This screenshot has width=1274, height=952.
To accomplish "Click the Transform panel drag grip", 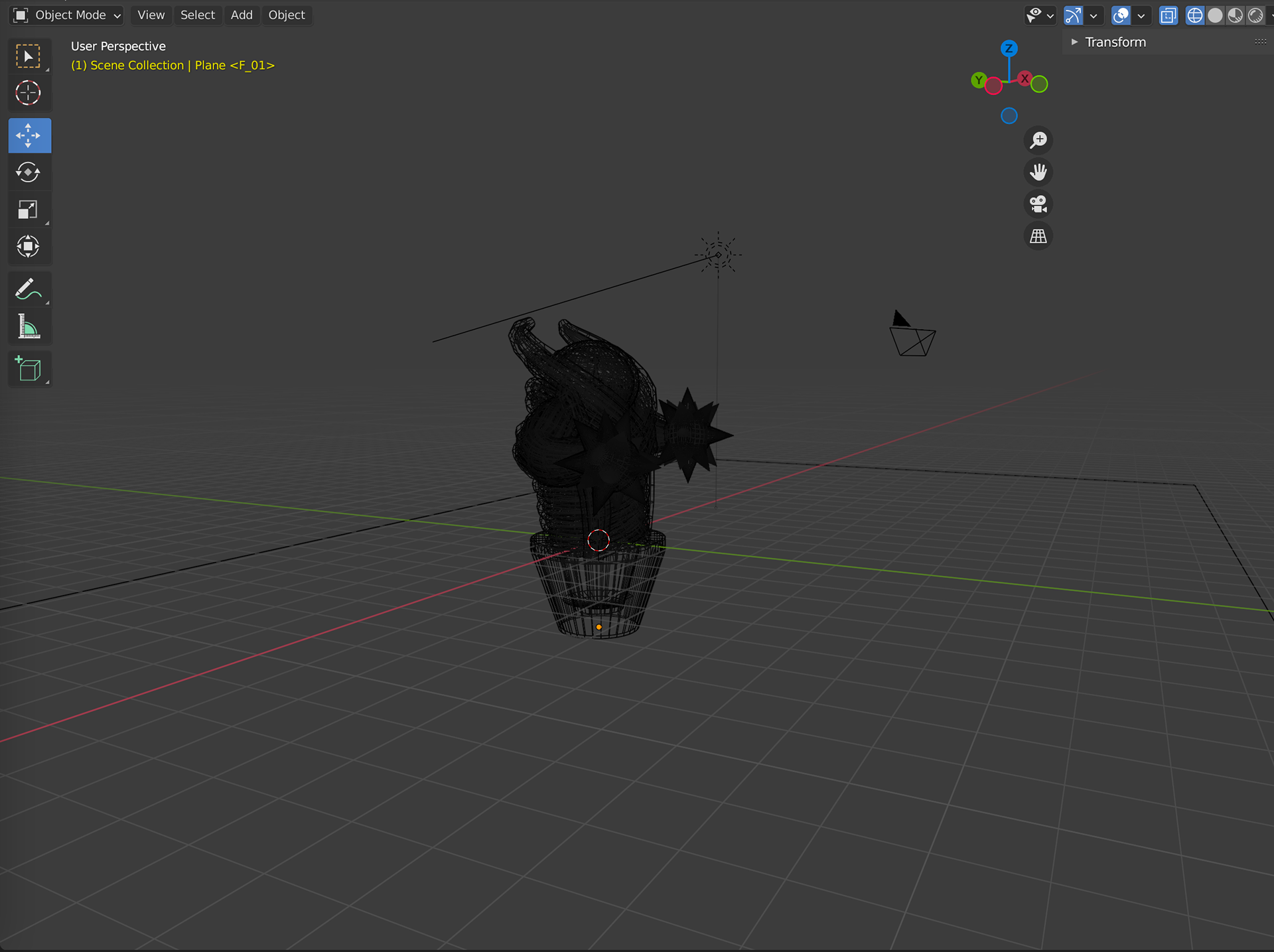I will (x=1261, y=42).
